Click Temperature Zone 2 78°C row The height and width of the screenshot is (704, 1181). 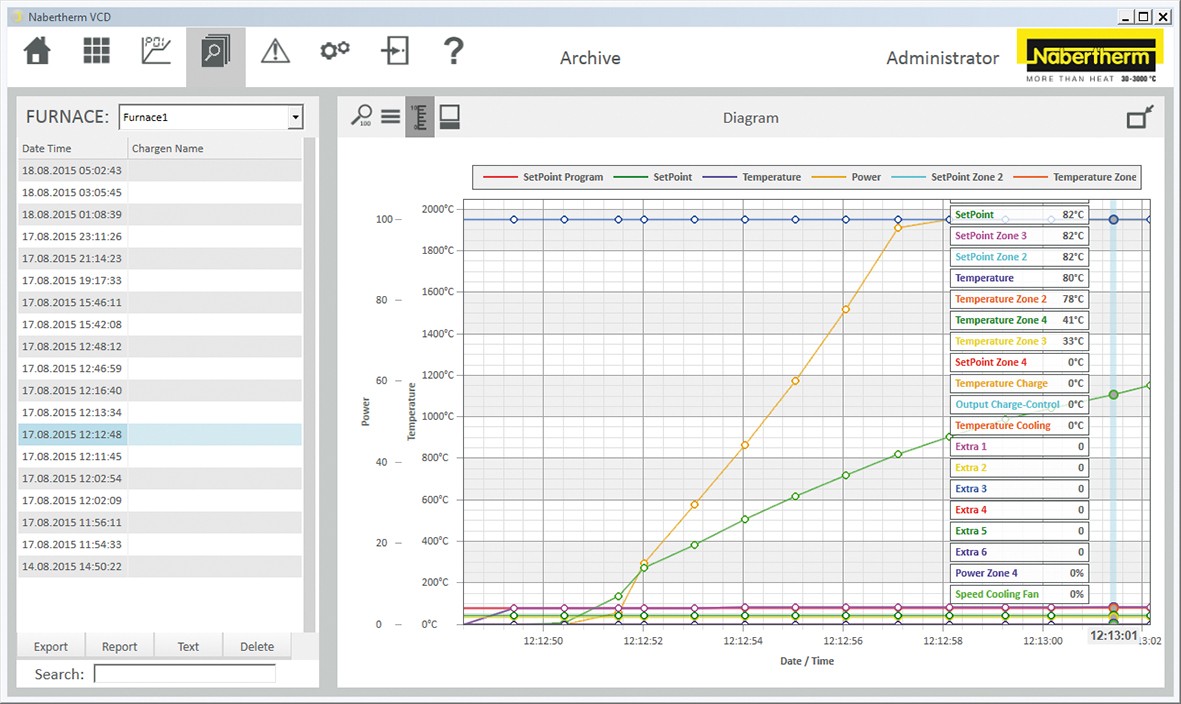(1019, 299)
